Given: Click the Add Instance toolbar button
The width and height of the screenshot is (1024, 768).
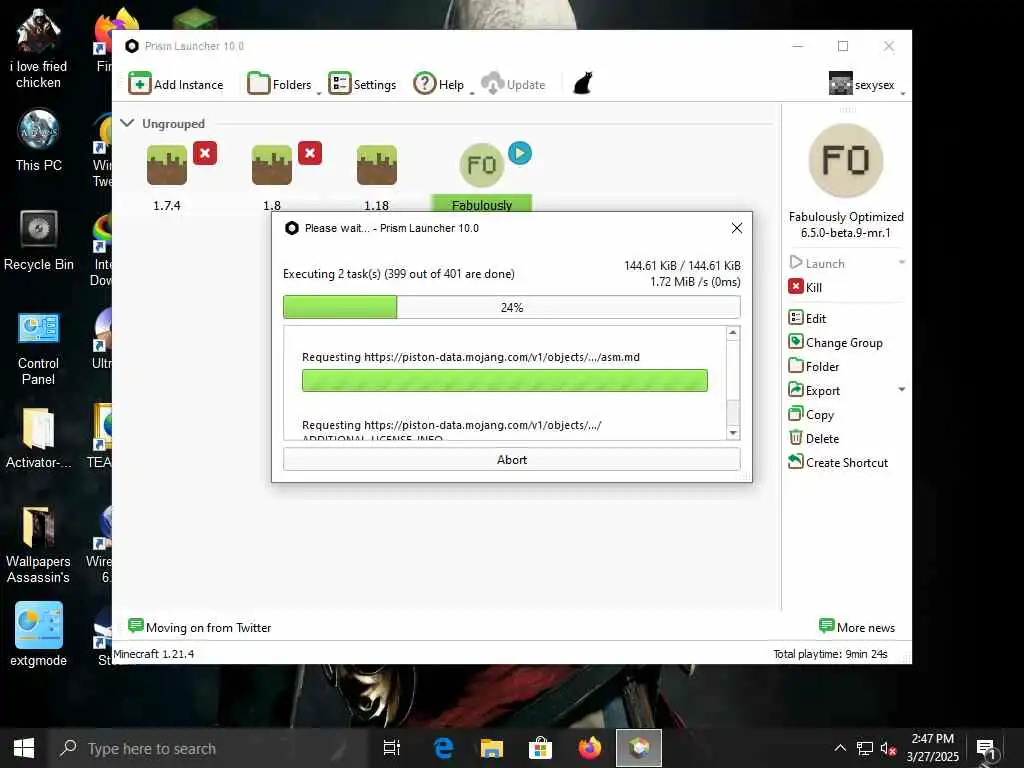Looking at the screenshot, I should click(176, 84).
